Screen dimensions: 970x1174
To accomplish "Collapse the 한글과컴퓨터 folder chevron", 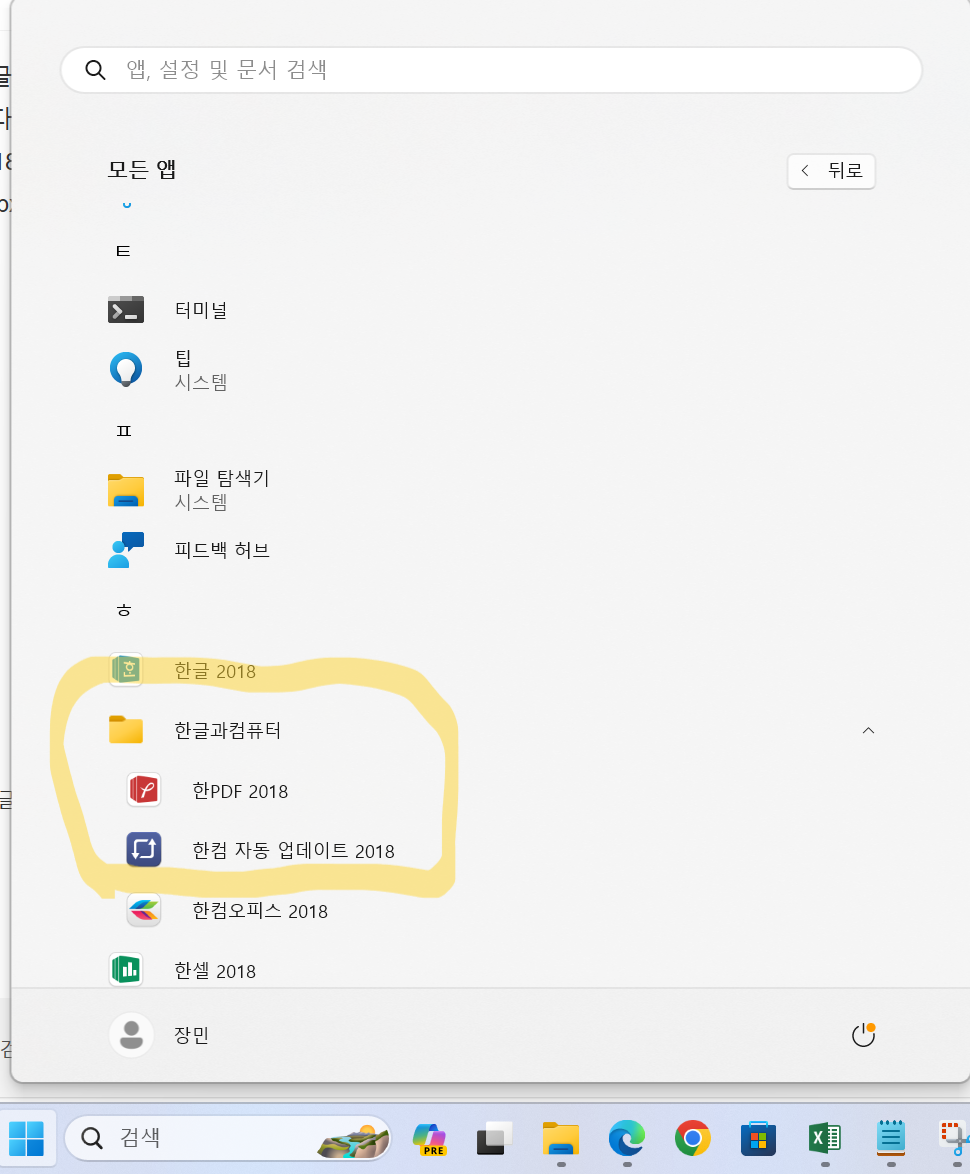I will [868, 731].
